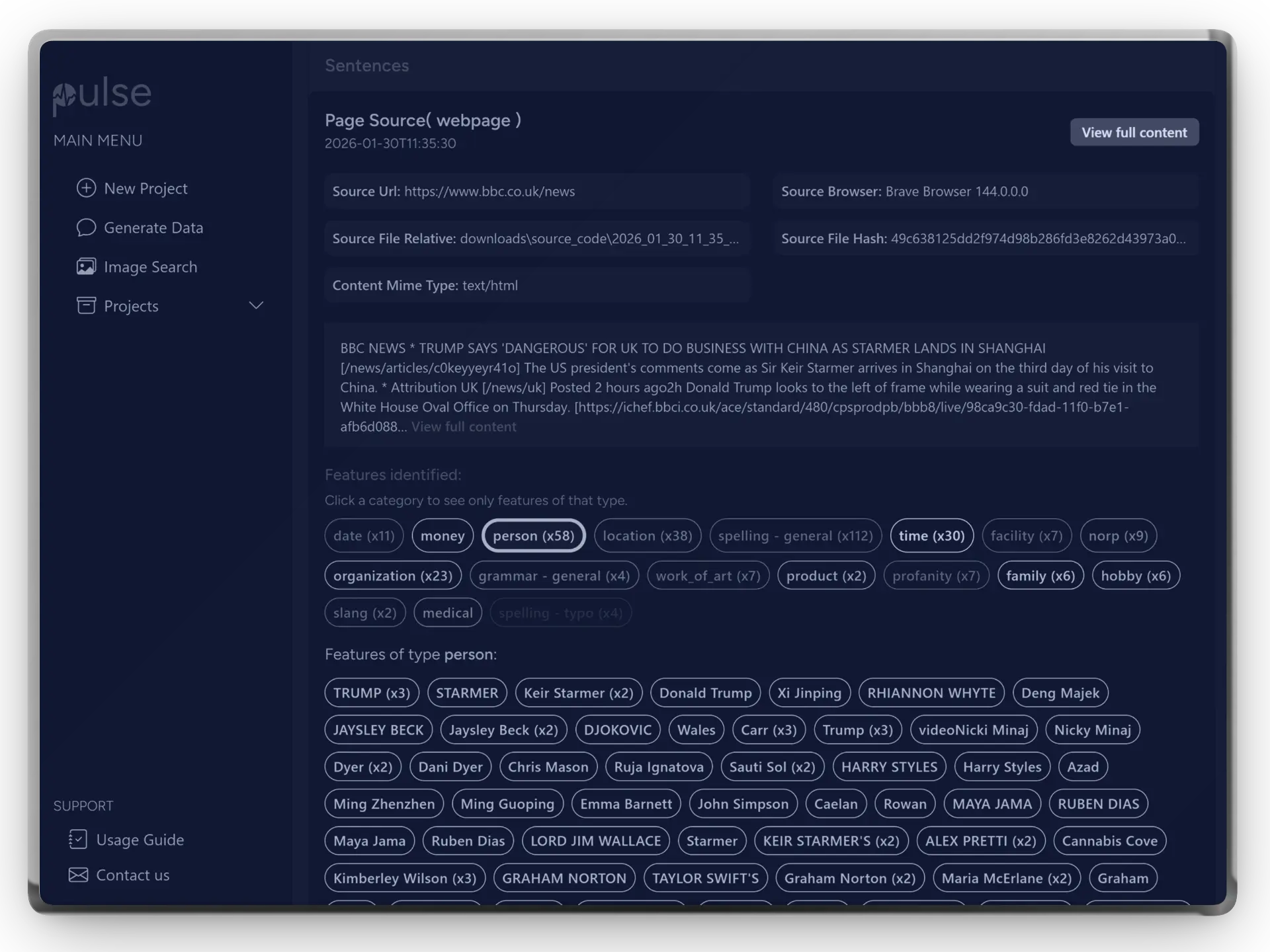Select the slang (x2) category chip
The image size is (1270, 952).
click(365, 613)
